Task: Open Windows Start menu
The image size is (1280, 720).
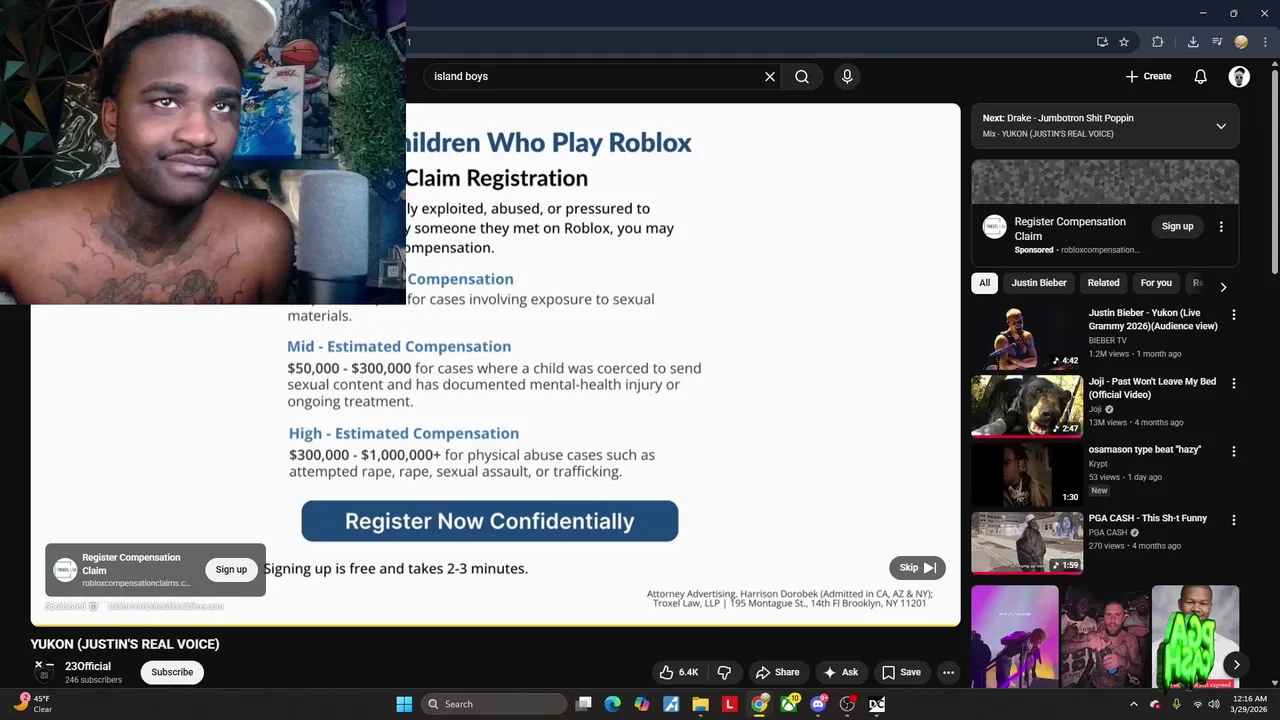Action: tap(404, 704)
